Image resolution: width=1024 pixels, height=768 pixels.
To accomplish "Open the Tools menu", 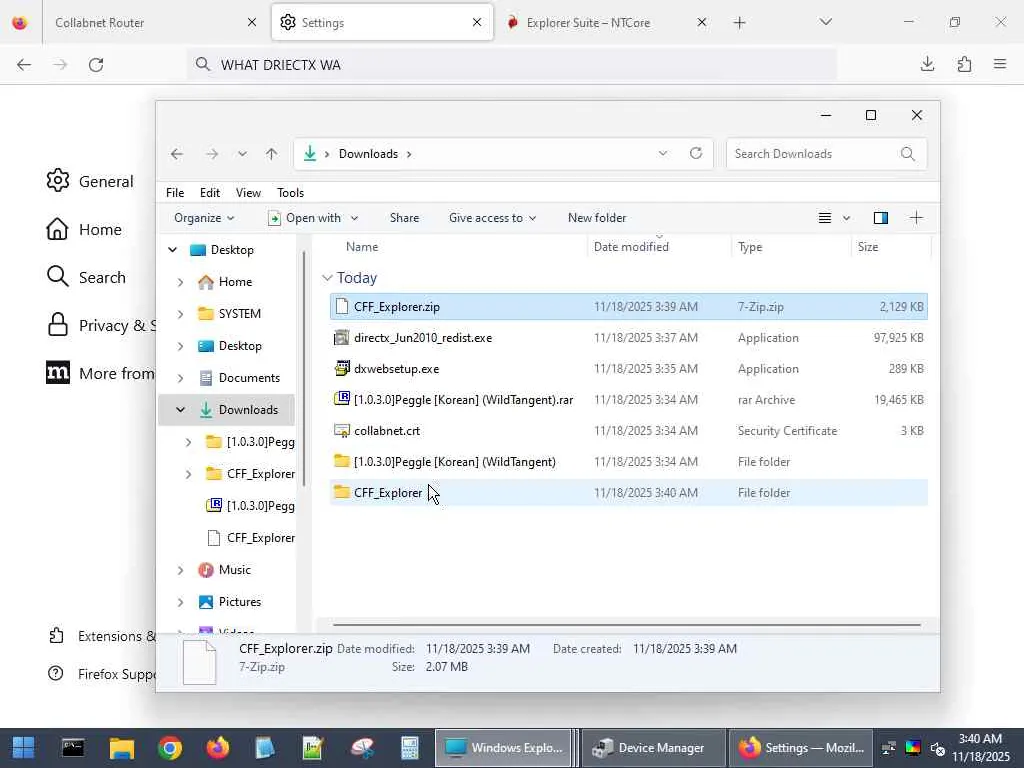I will coord(291,193).
